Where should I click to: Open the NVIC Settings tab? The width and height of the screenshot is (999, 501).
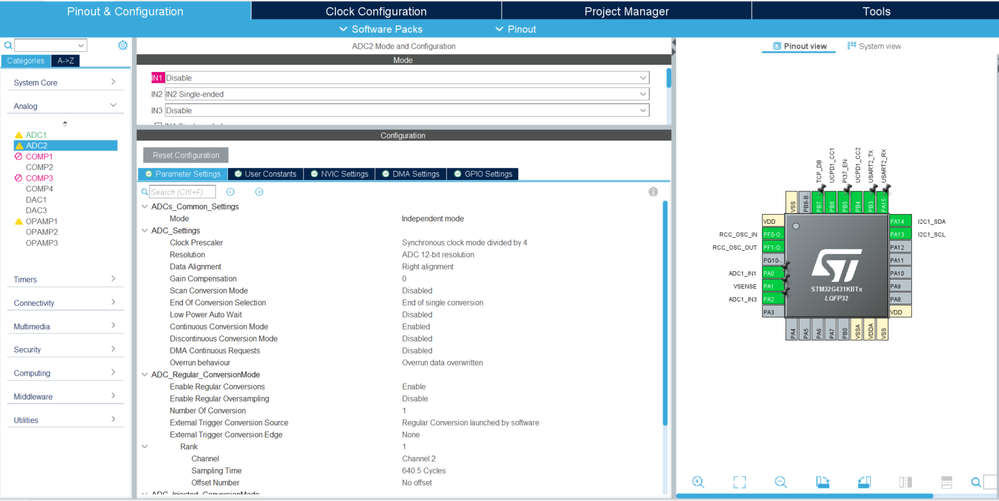(x=339, y=174)
